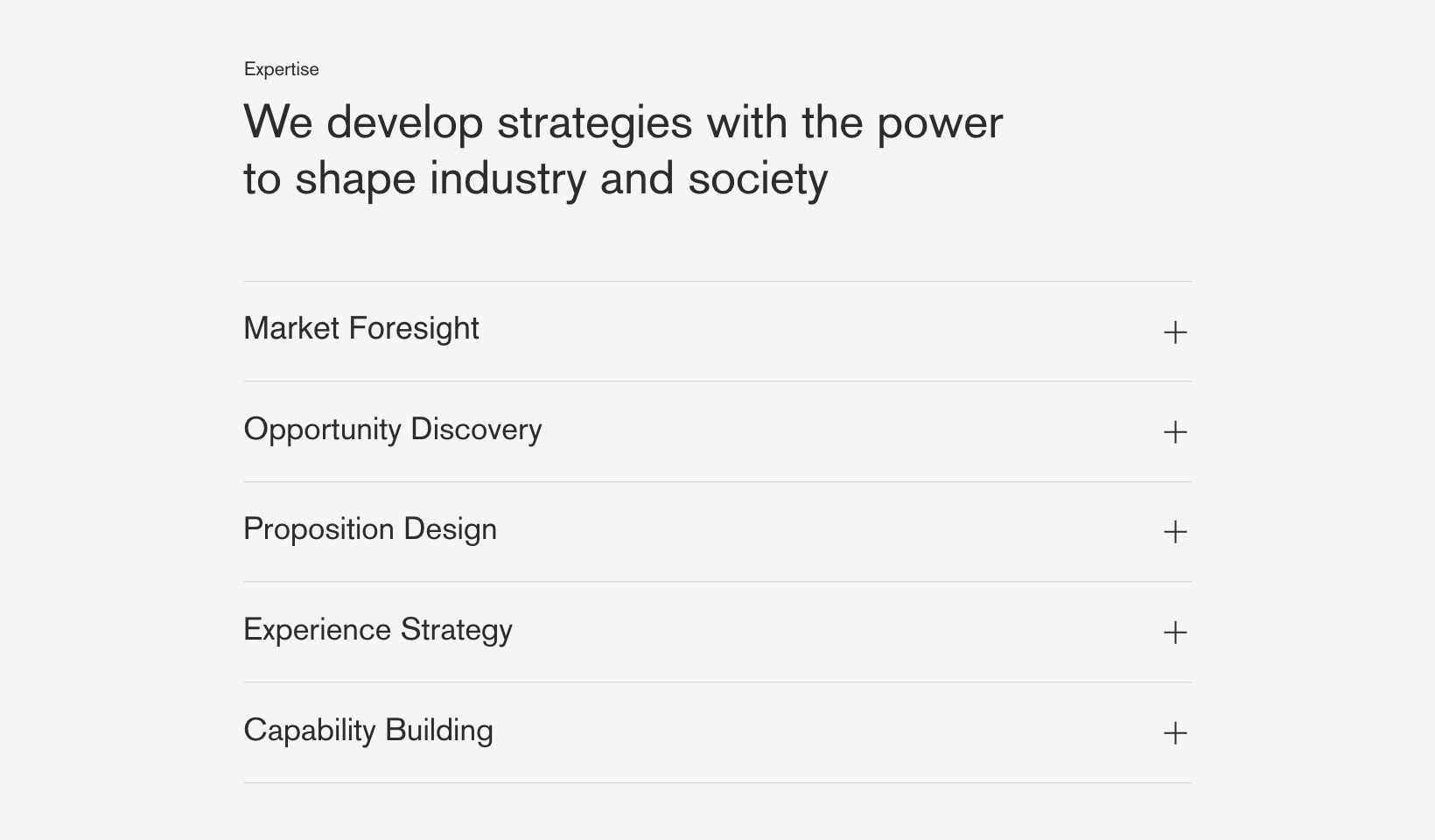The height and width of the screenshot is (840, 1435).
Task: Click the plus icon beside Opportunity Discovery
Action: (1175, 431)
